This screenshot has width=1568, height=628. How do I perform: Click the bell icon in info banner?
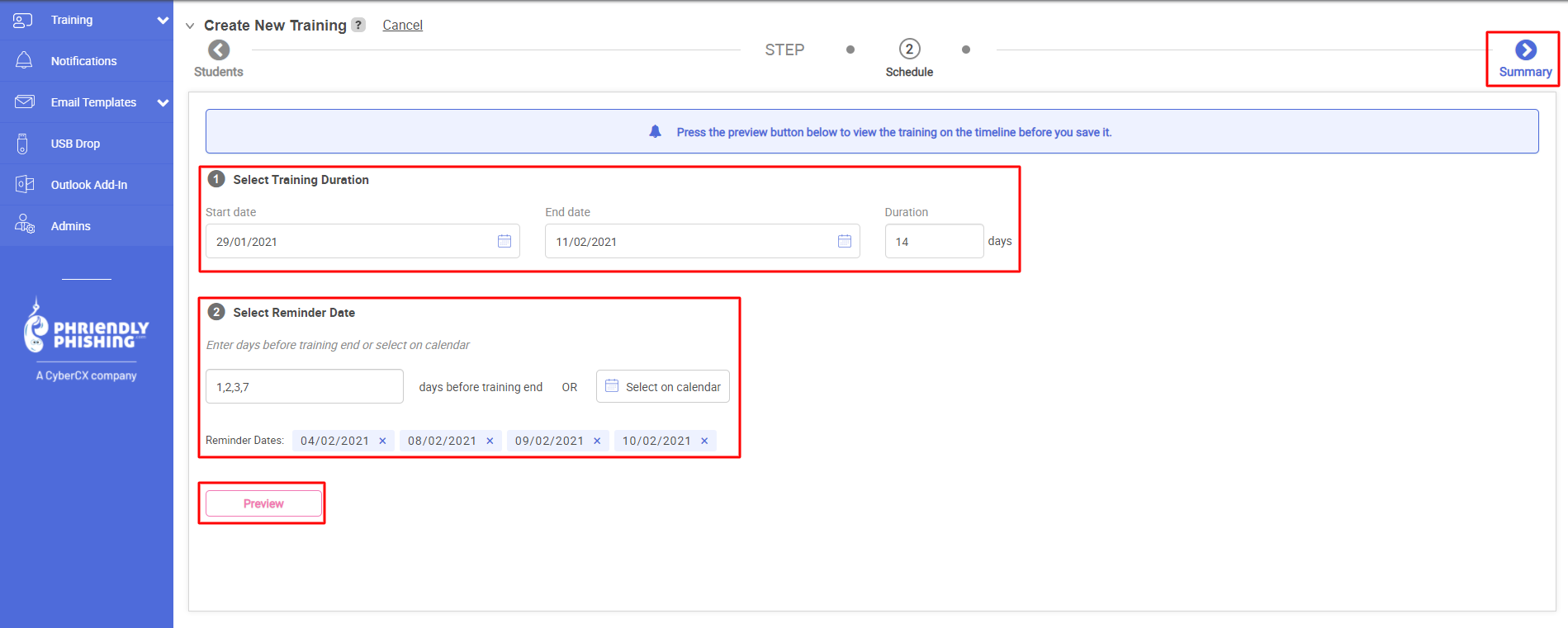656,131
